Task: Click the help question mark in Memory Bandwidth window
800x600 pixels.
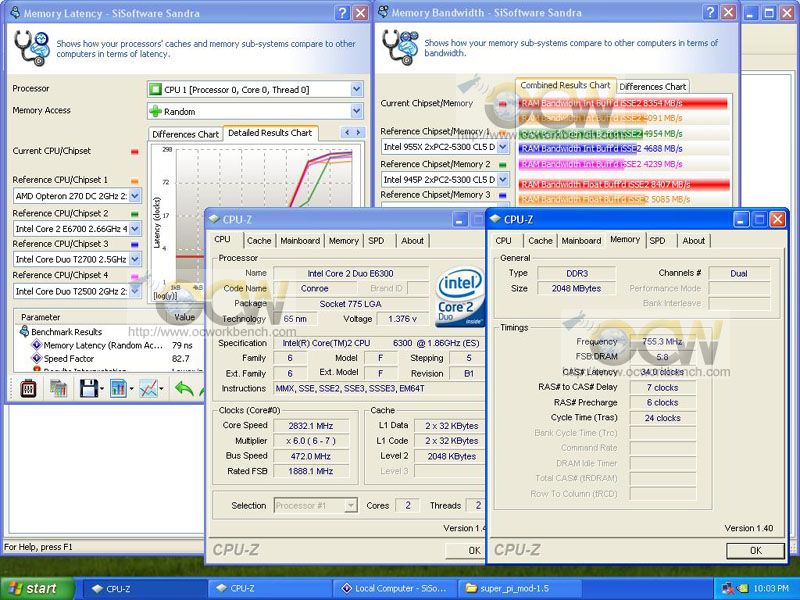Action: point(710,12)
